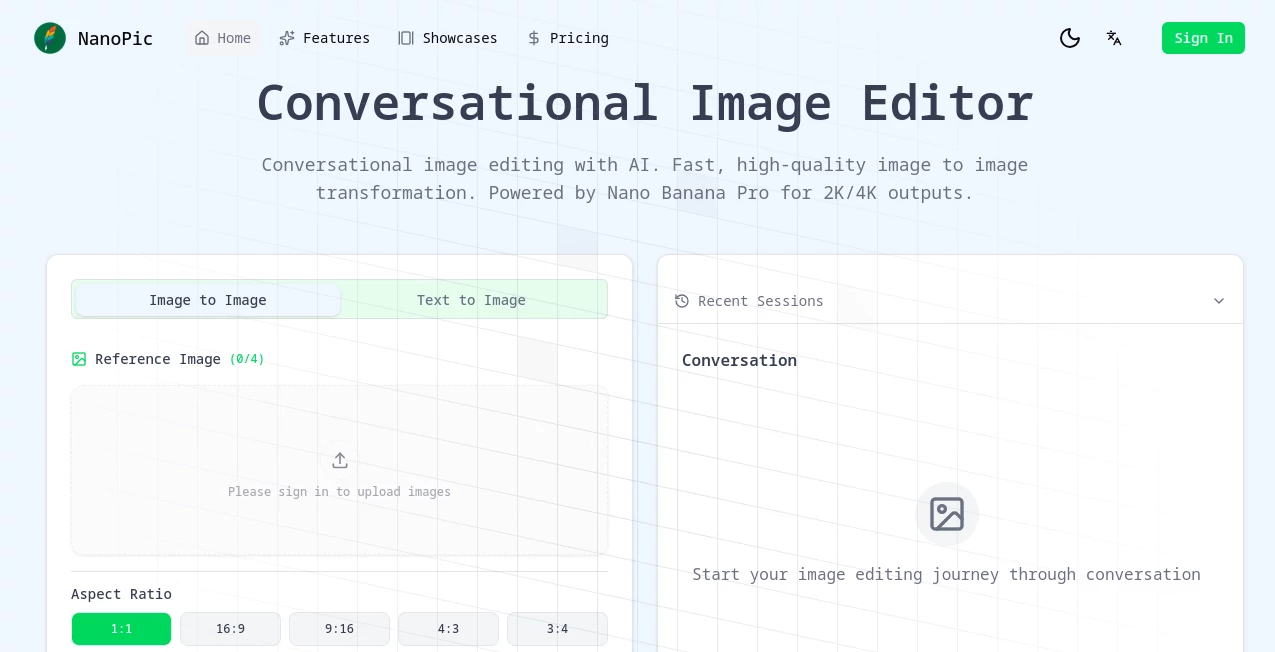Expand the Recent Sessions chevron
Image resolution: width=1275 pixels, height=652 pixels.
[1219, 301]
